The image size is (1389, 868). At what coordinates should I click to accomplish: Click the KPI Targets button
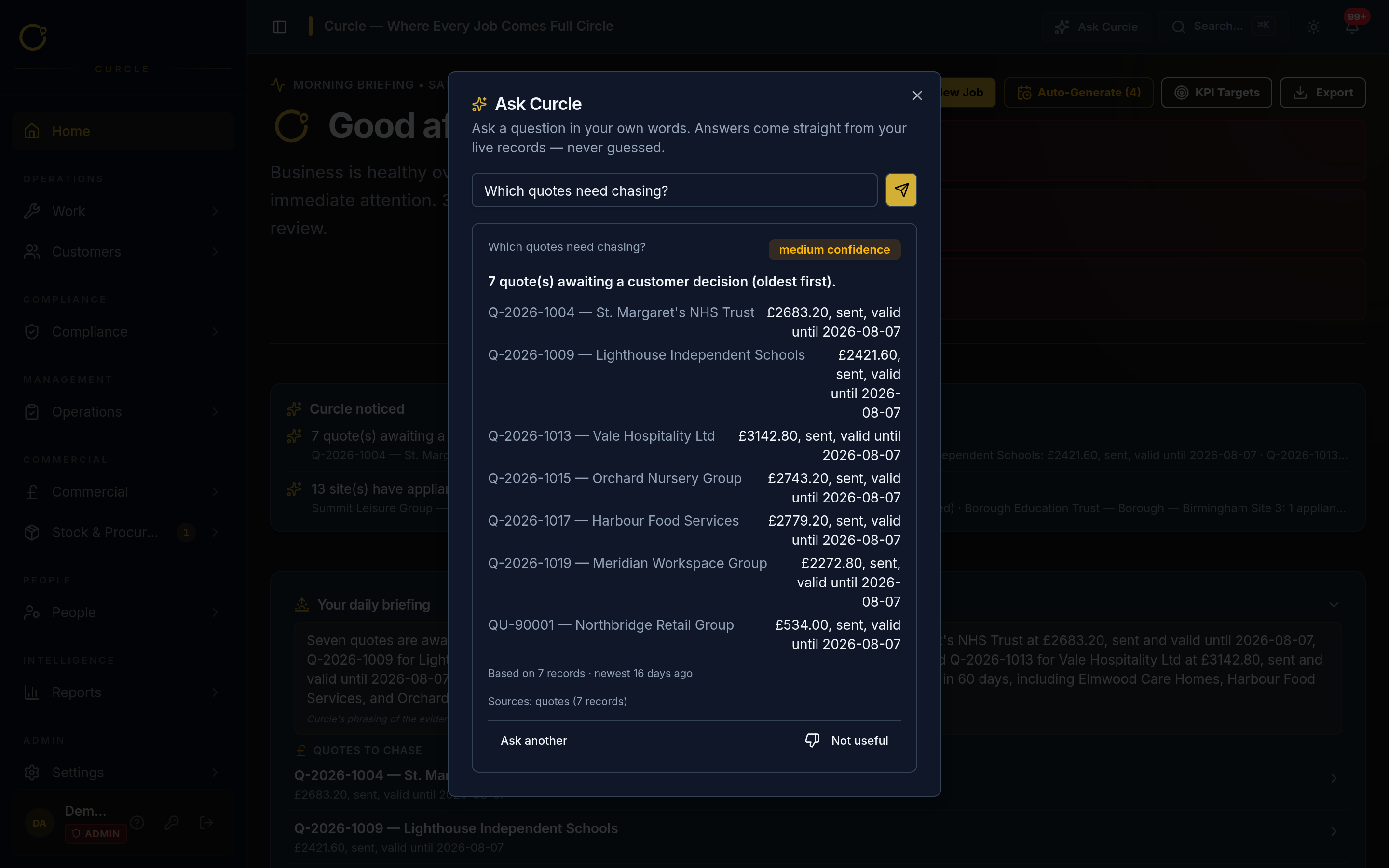pos(1216,93)
